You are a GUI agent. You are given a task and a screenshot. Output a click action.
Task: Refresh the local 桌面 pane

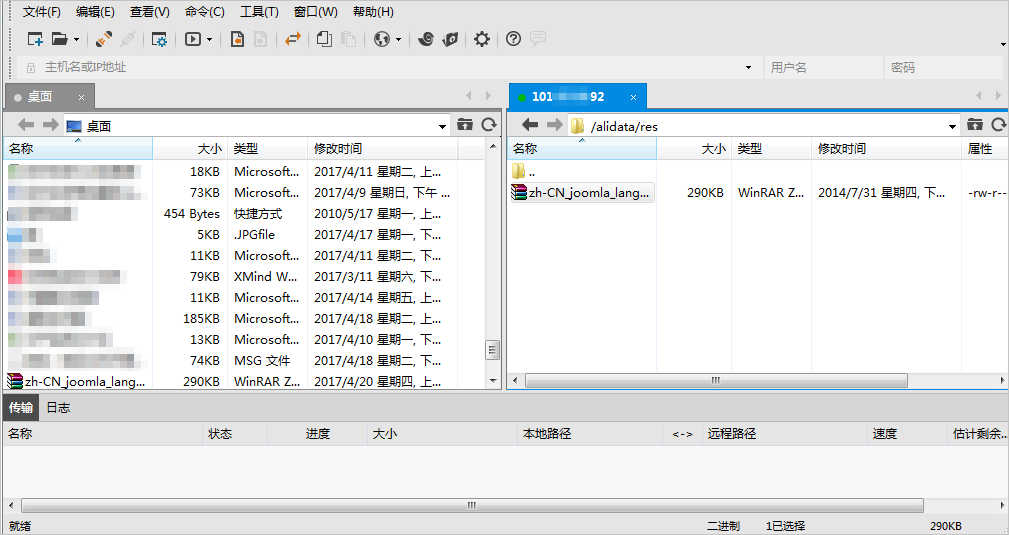point(489,125)
